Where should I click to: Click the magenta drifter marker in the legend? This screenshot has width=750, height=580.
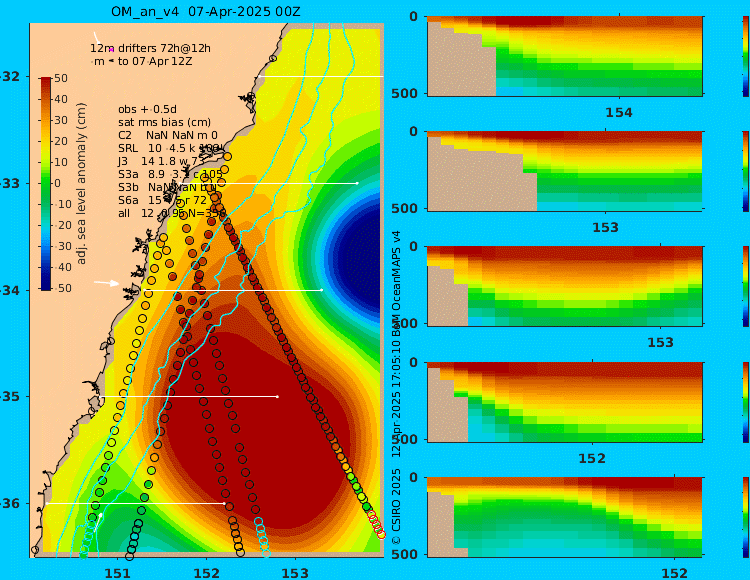pos(111,49)
